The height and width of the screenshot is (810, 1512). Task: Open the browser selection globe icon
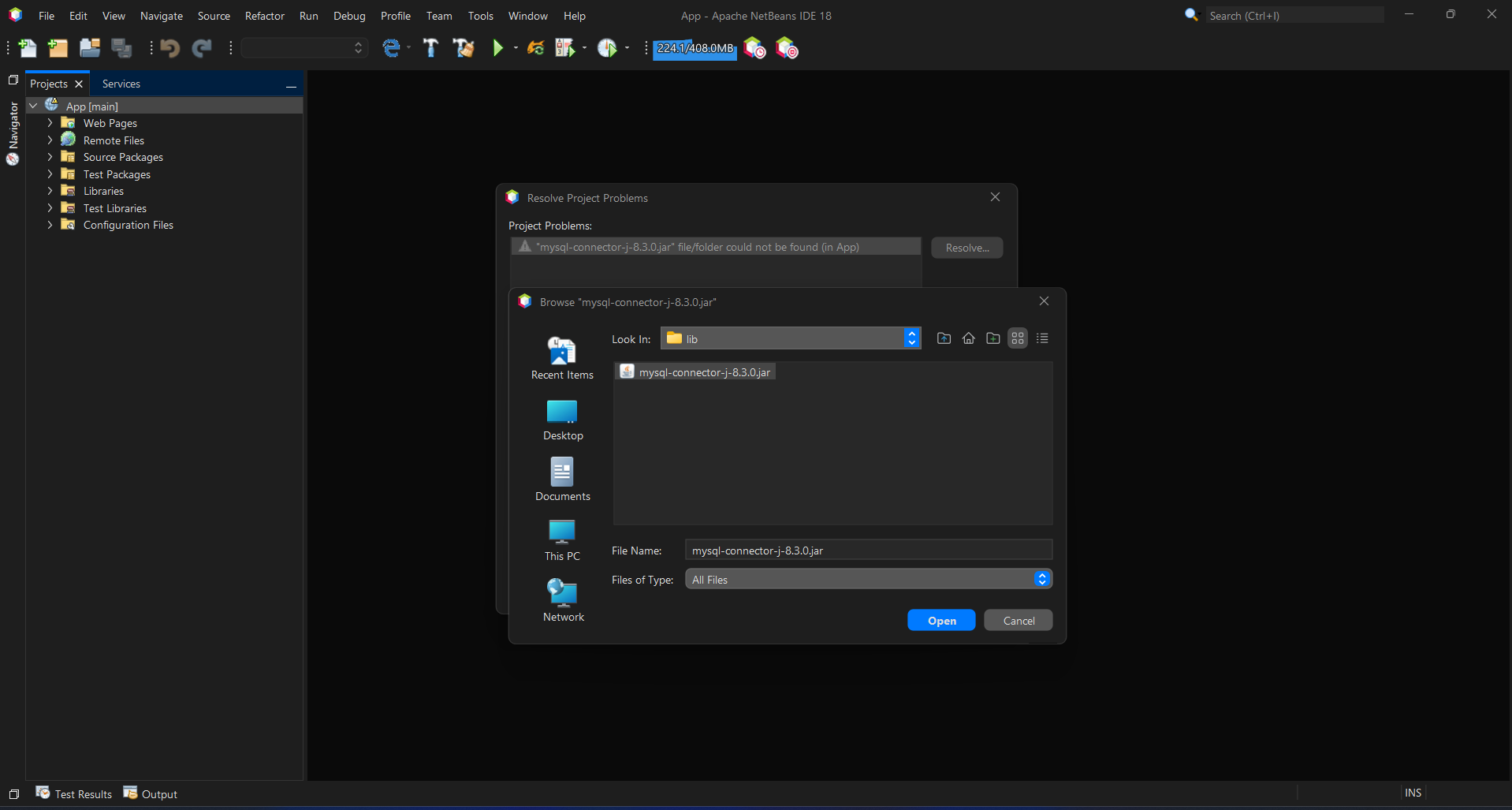tap(391, 48)
